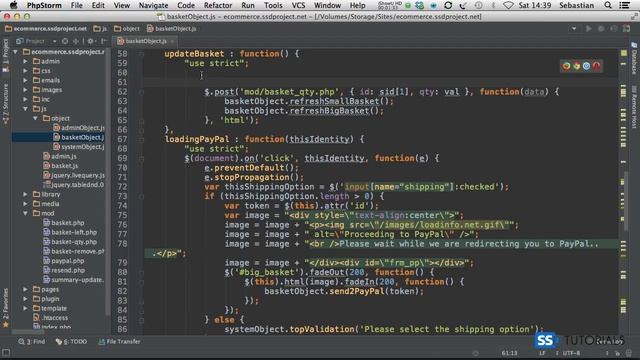Click the object folder breadcrumb
Screen dimensions: 640x360
pos(127,29)
